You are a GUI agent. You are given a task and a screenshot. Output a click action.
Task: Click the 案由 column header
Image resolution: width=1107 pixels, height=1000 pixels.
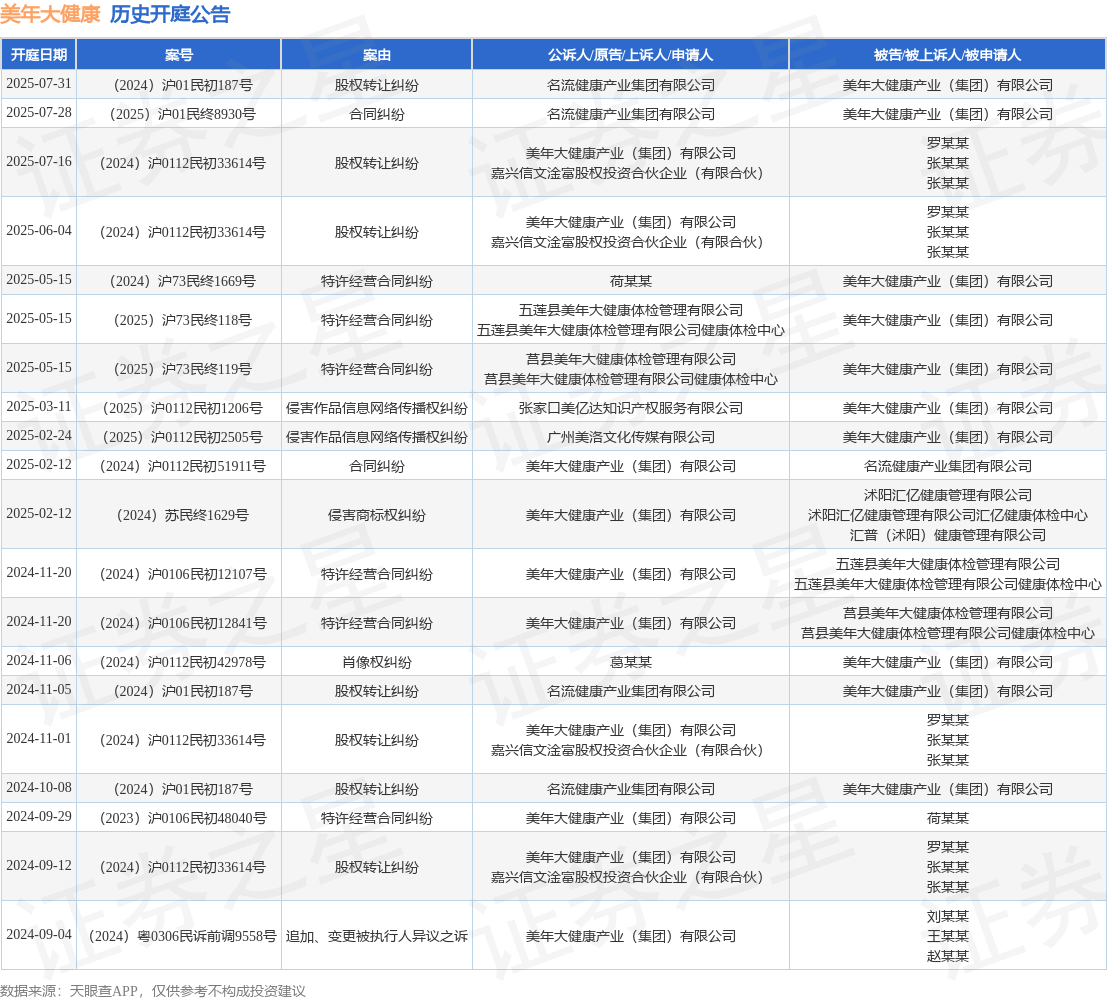pyautogui.click(x=376, y=55)
